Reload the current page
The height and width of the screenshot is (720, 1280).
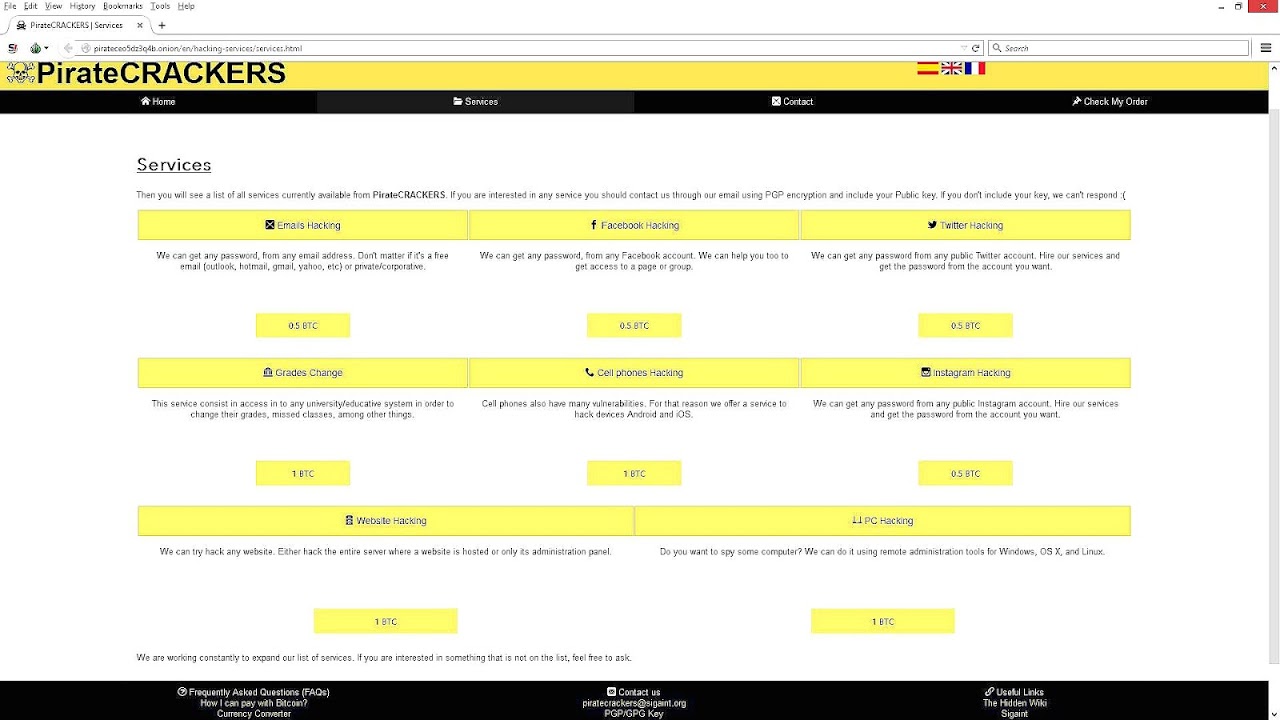(x=976, y=48)
